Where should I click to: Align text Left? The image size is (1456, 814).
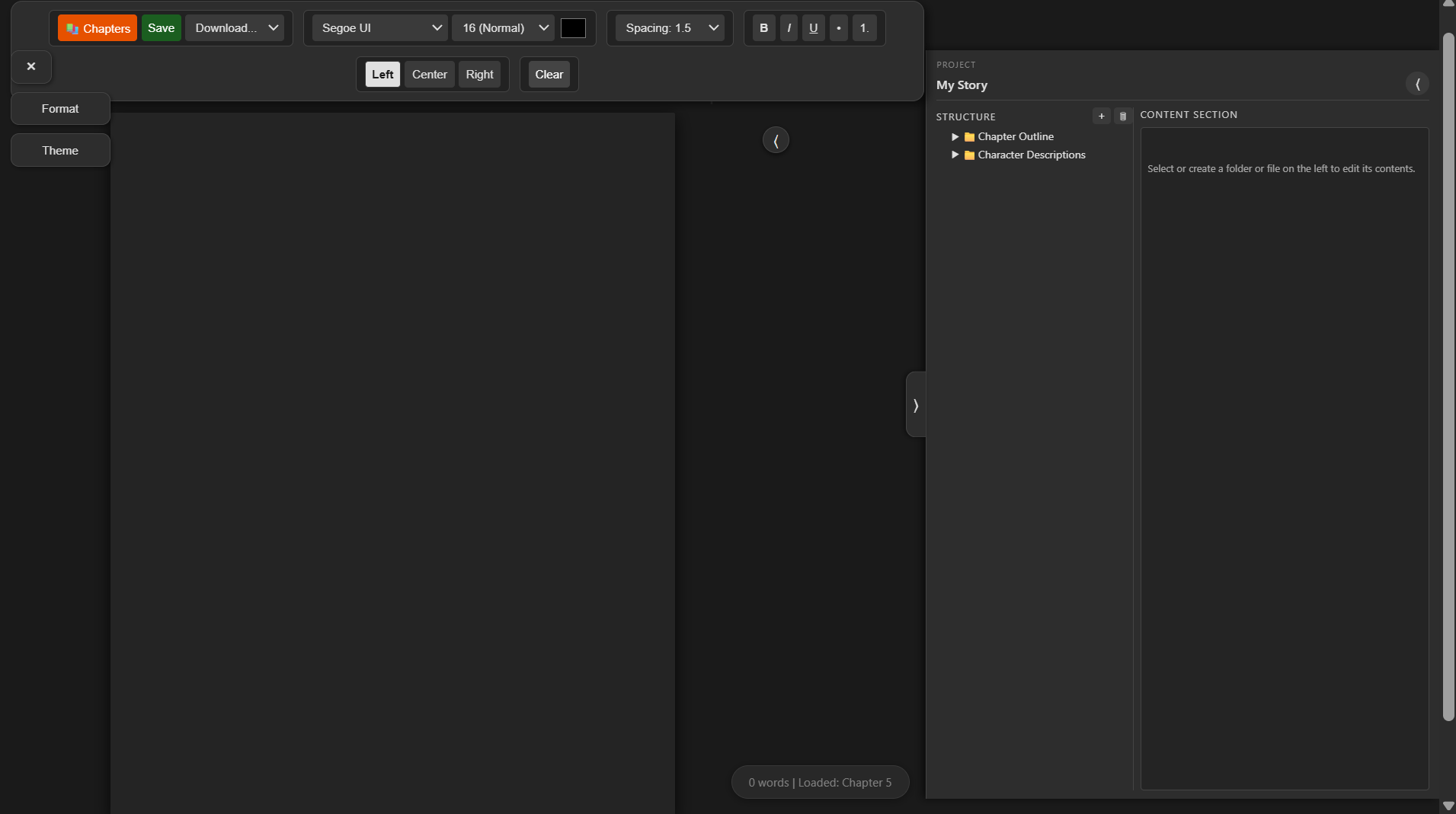(x=382, y=75)
